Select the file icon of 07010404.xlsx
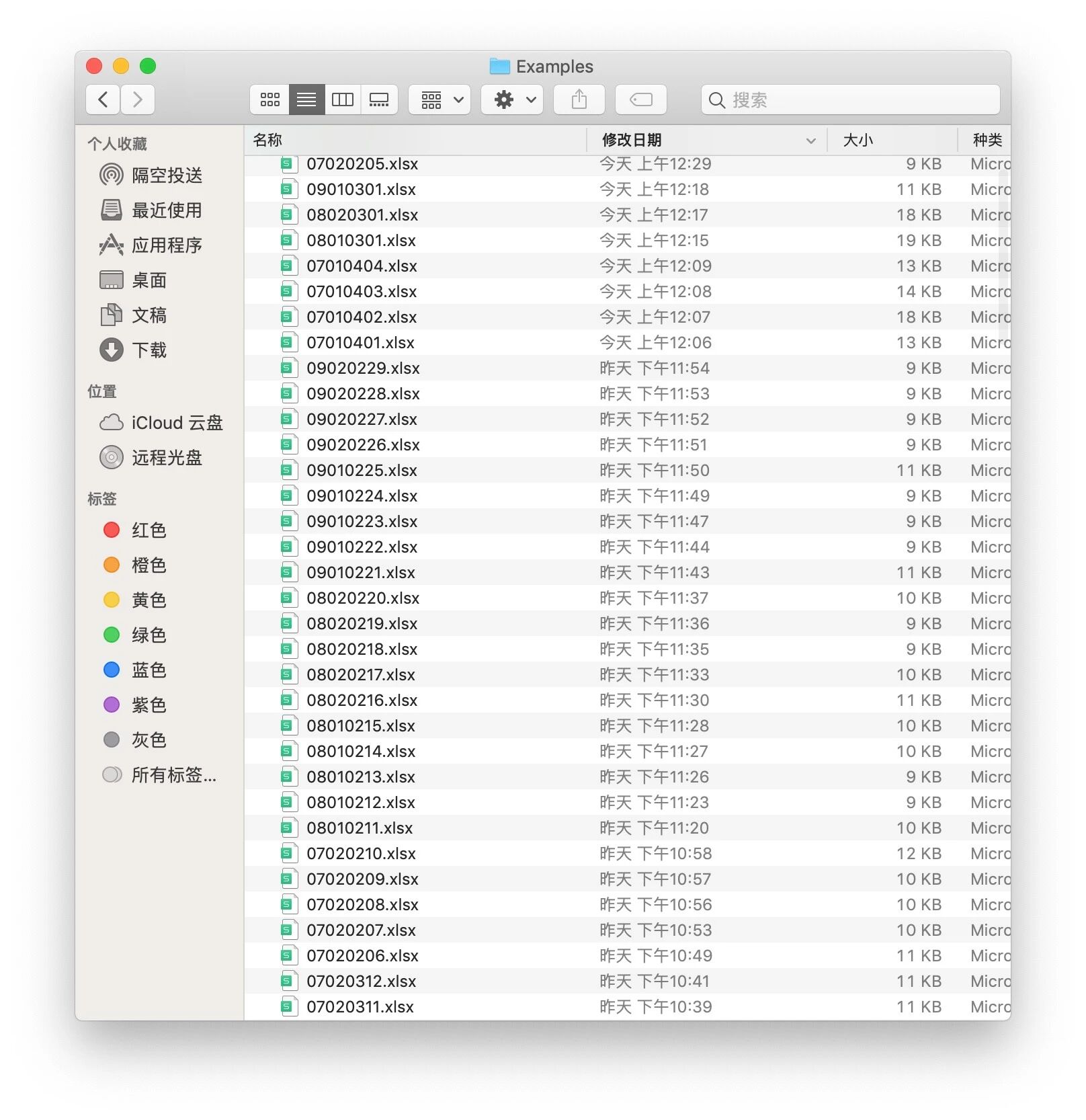 pyautogui.click(x=289, y=266)
